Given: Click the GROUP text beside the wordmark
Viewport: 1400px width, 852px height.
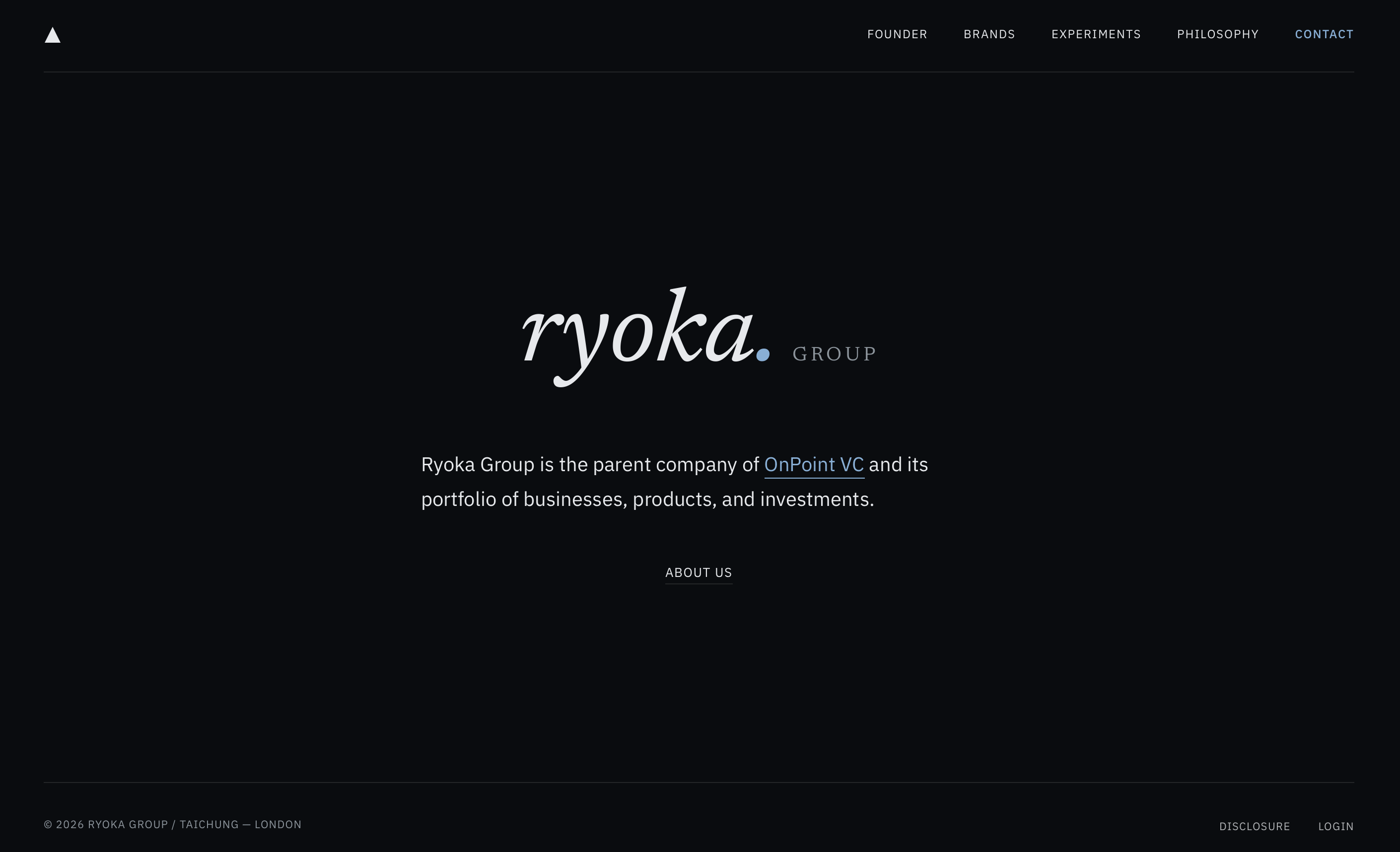Looking at the screenshot, I should [835, 354].
